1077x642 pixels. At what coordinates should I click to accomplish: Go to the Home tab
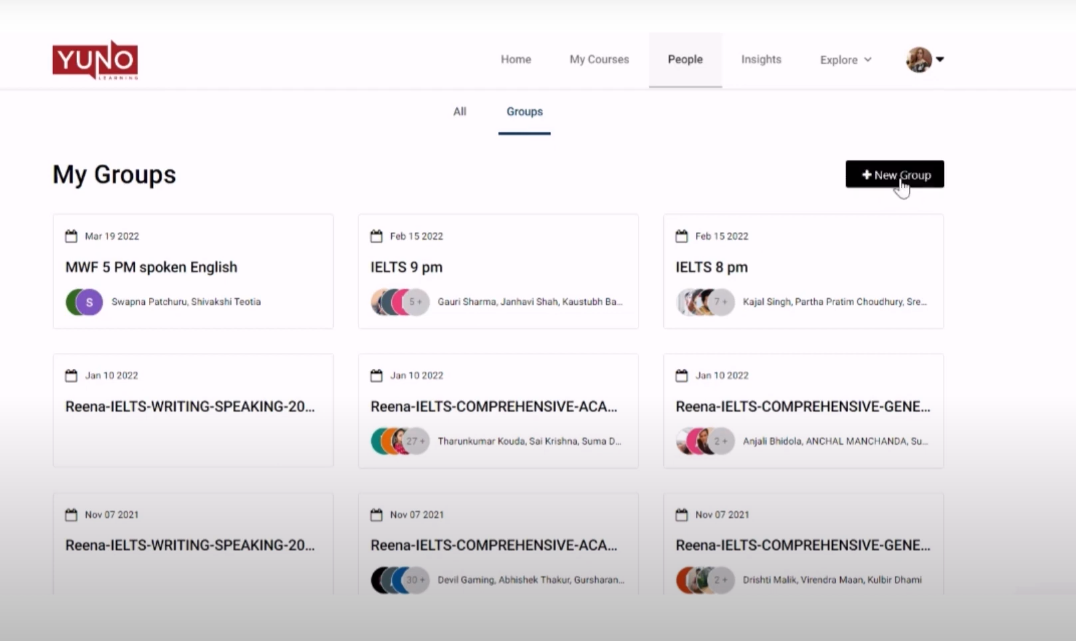(516, 60)
